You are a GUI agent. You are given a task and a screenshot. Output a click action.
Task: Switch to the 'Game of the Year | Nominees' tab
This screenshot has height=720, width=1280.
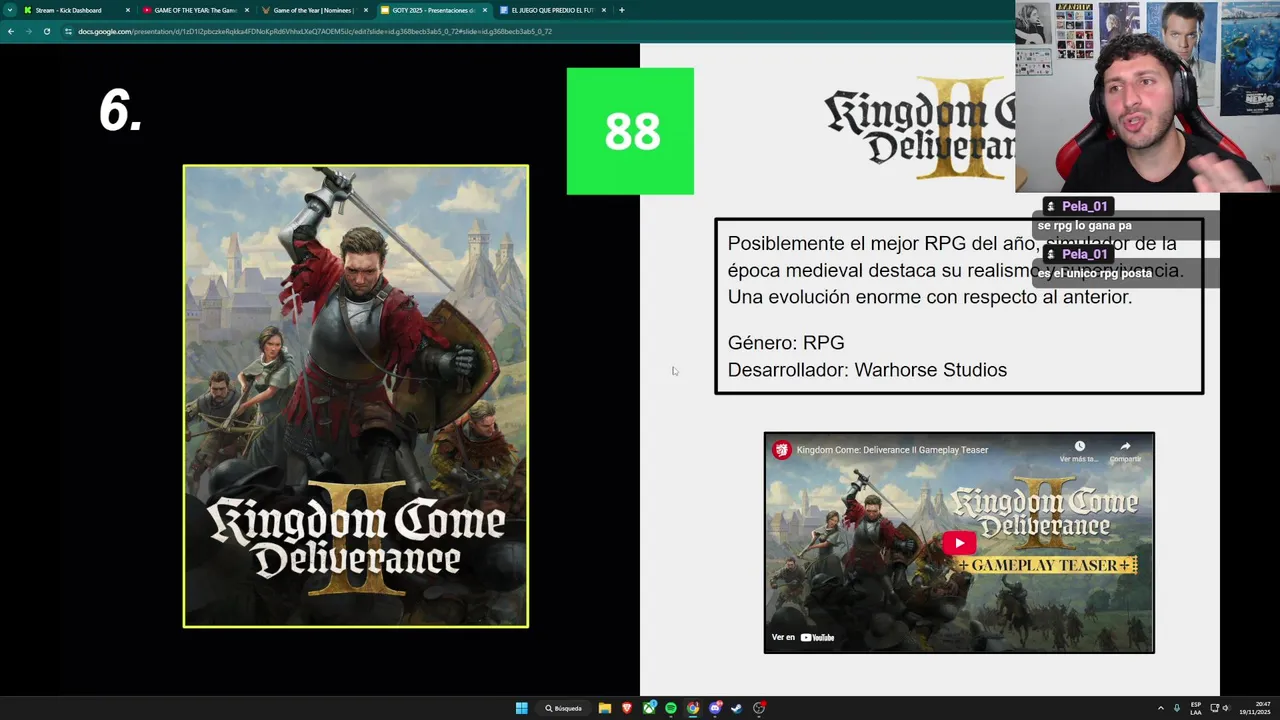[x=313, y=10]
